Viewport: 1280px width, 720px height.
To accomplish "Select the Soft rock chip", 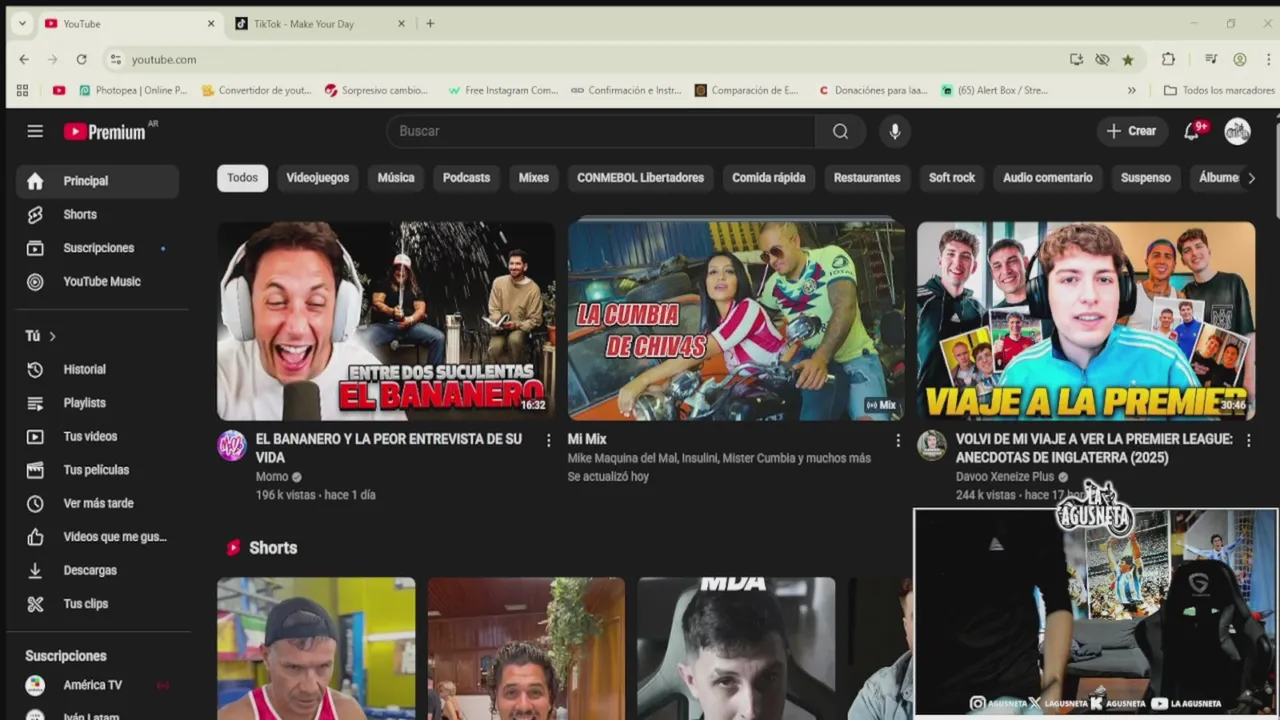I will 952,178.
